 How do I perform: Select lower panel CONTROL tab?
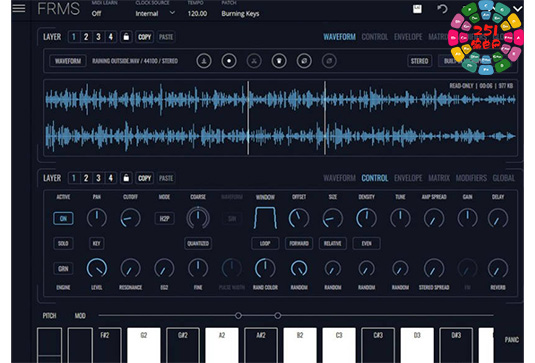point(375,178)
